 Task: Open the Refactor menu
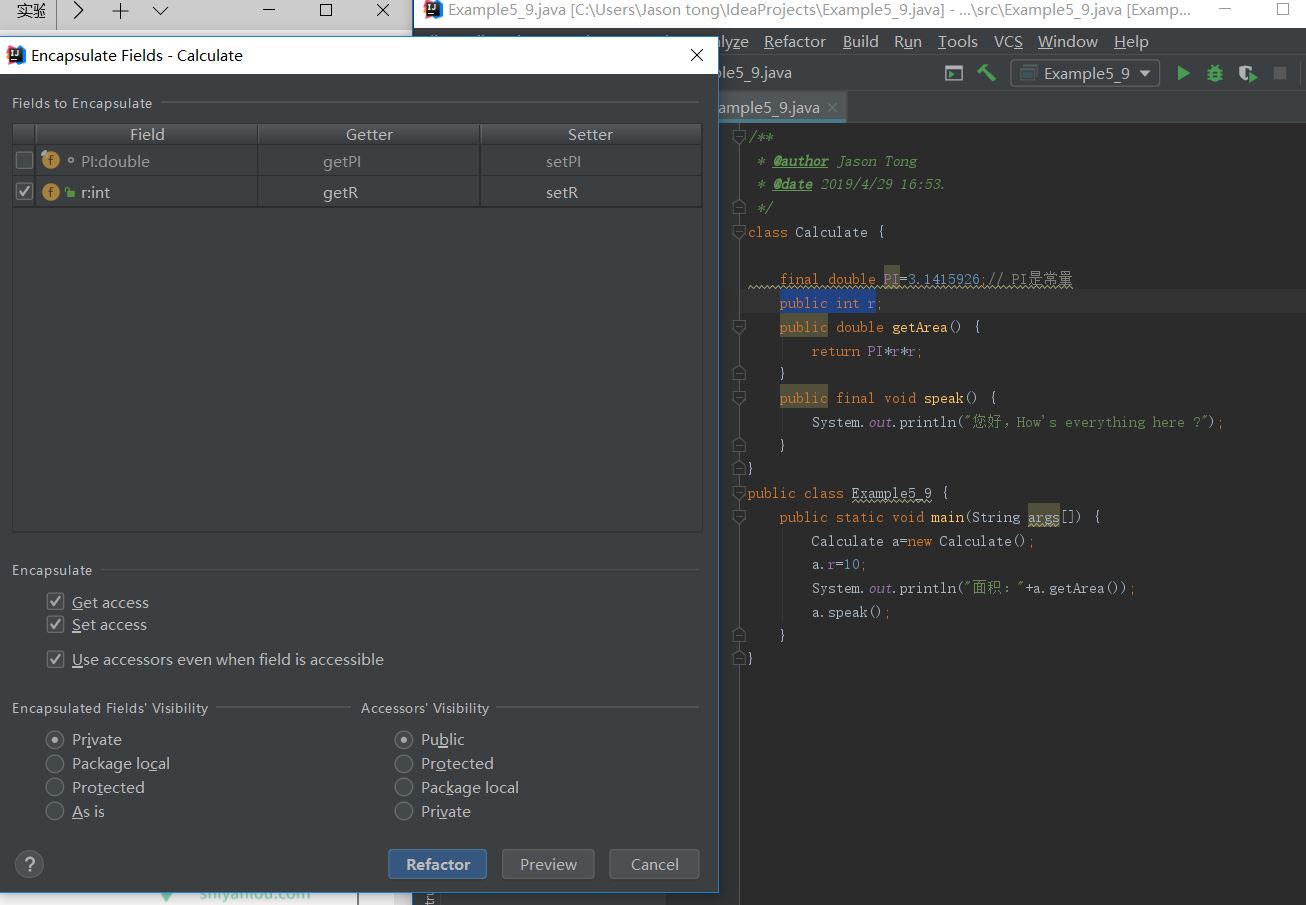tap(795, 41)
